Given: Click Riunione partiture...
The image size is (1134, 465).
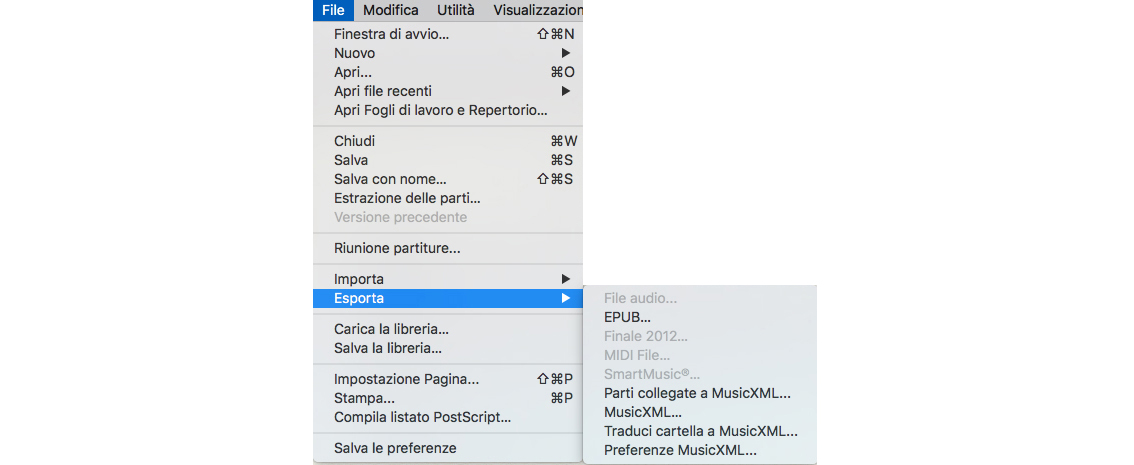Looking at the screenshot, I should tap(397, 248).
